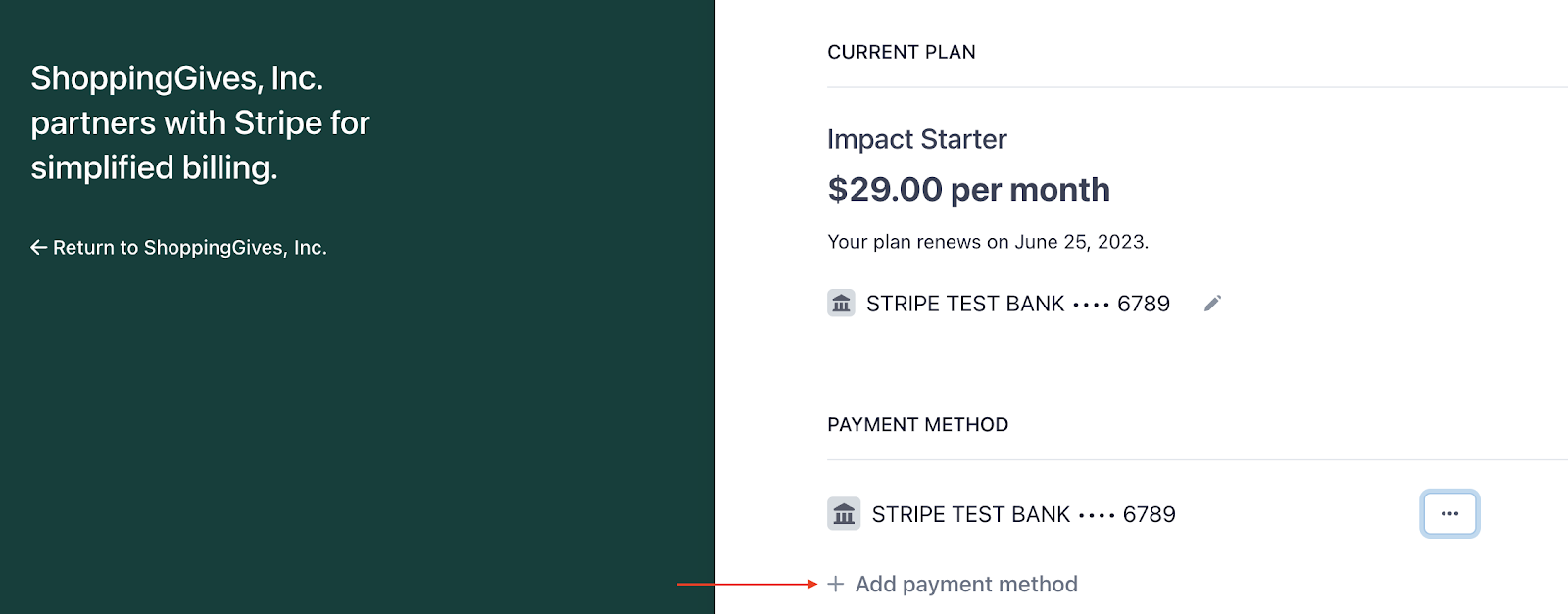Click the ShoppingGives partners with Stripe headline

click(200, 123)
